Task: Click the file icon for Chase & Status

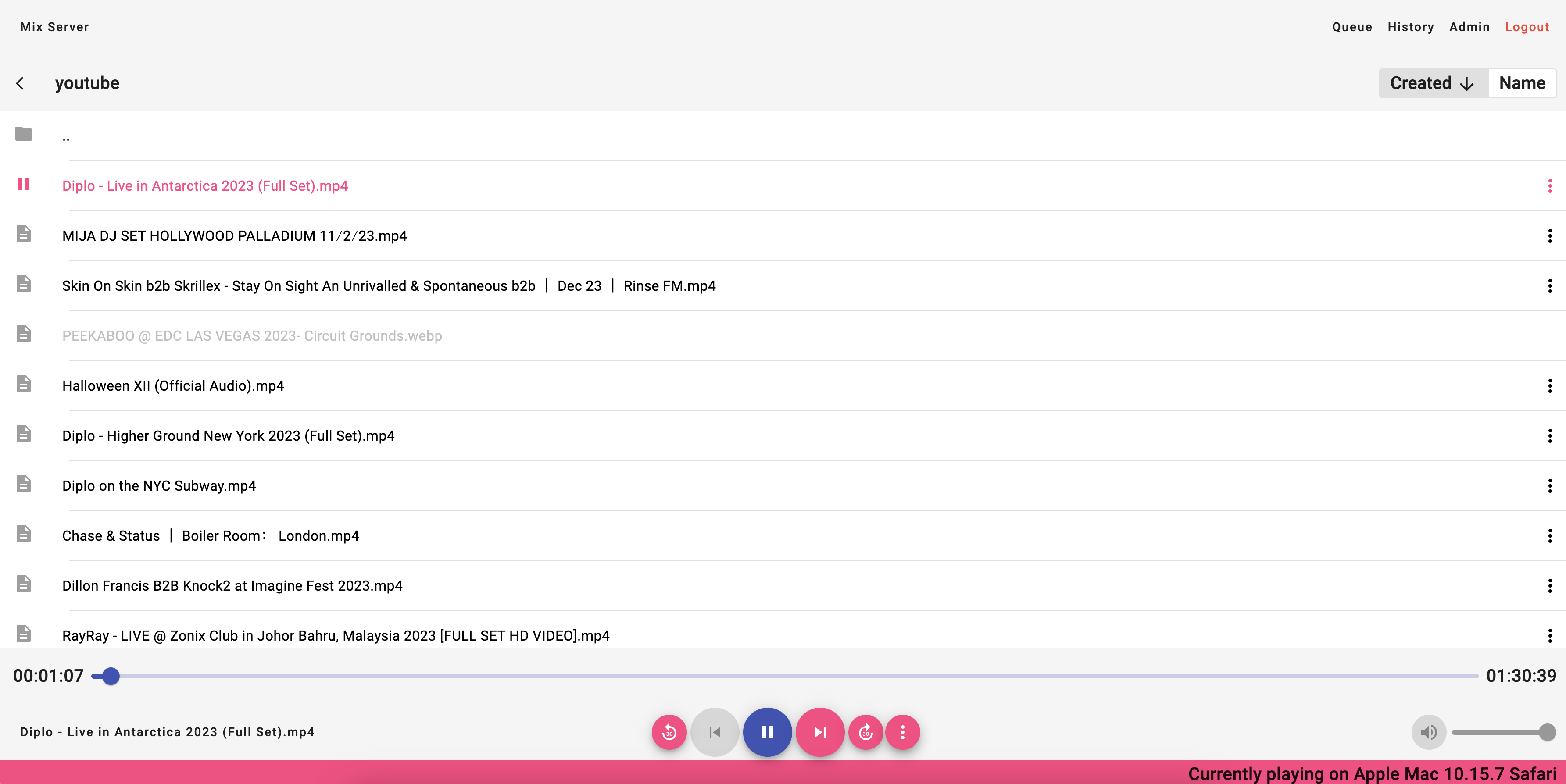Action: pyautogui.click(x=24, y=534)
